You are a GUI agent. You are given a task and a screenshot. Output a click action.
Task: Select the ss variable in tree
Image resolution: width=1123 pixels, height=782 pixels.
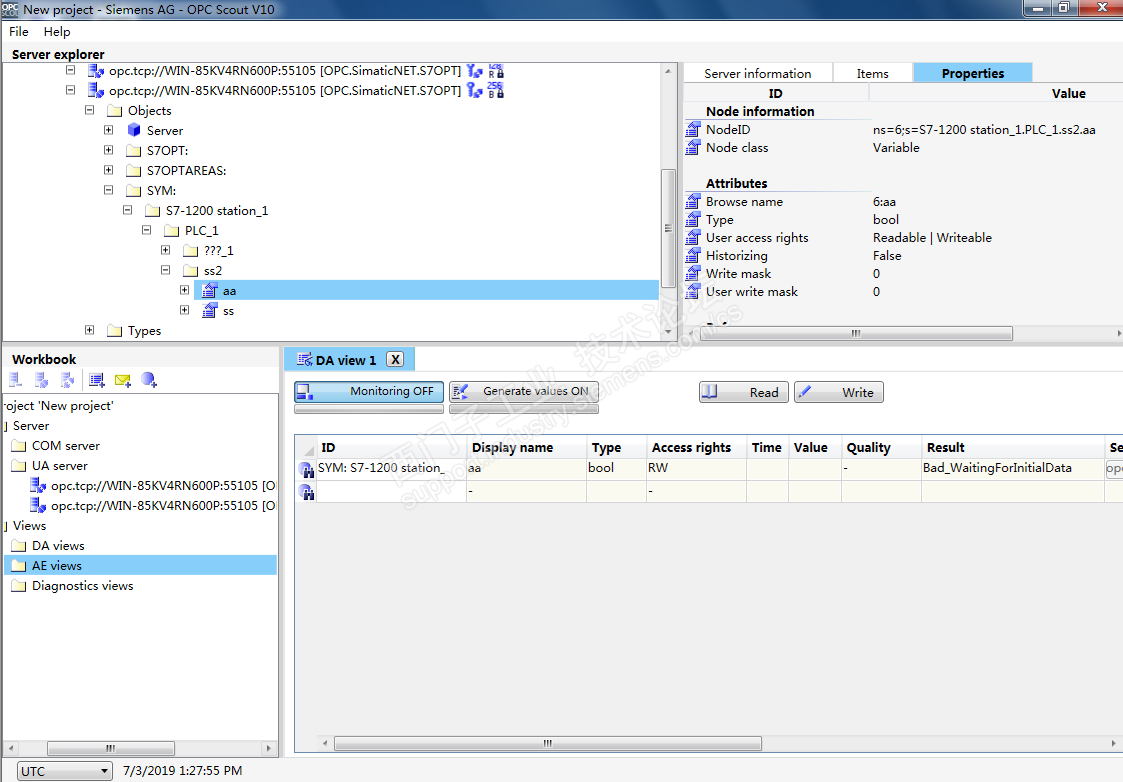[228, 311]
